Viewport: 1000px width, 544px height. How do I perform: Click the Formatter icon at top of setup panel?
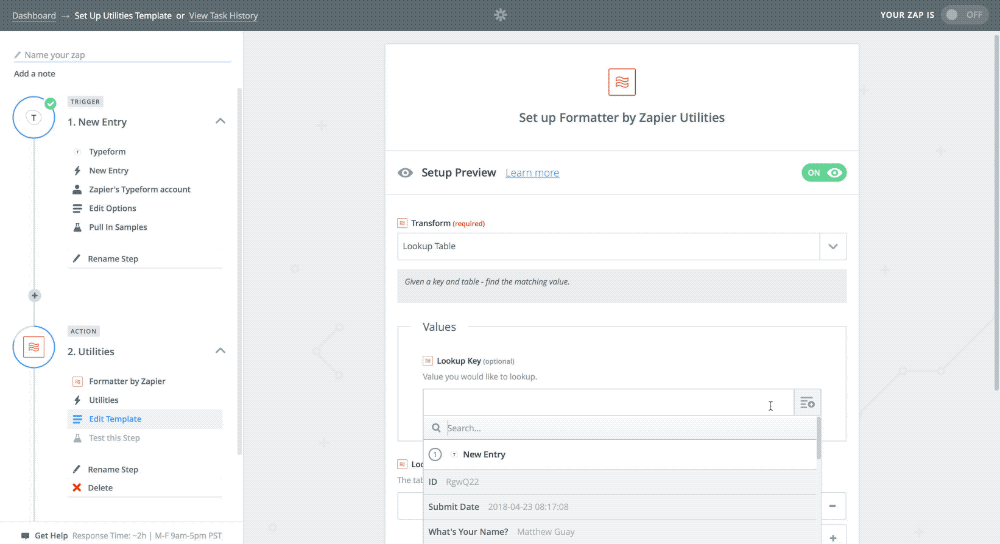pos(621,82)
